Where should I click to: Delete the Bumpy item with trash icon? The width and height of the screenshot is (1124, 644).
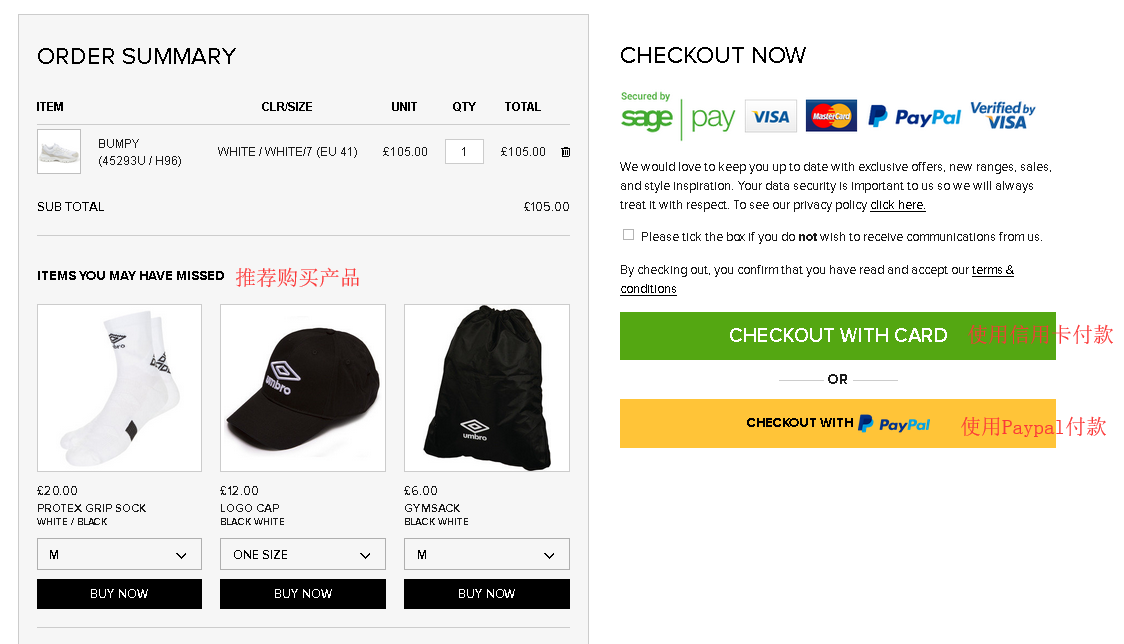point(566,152)
